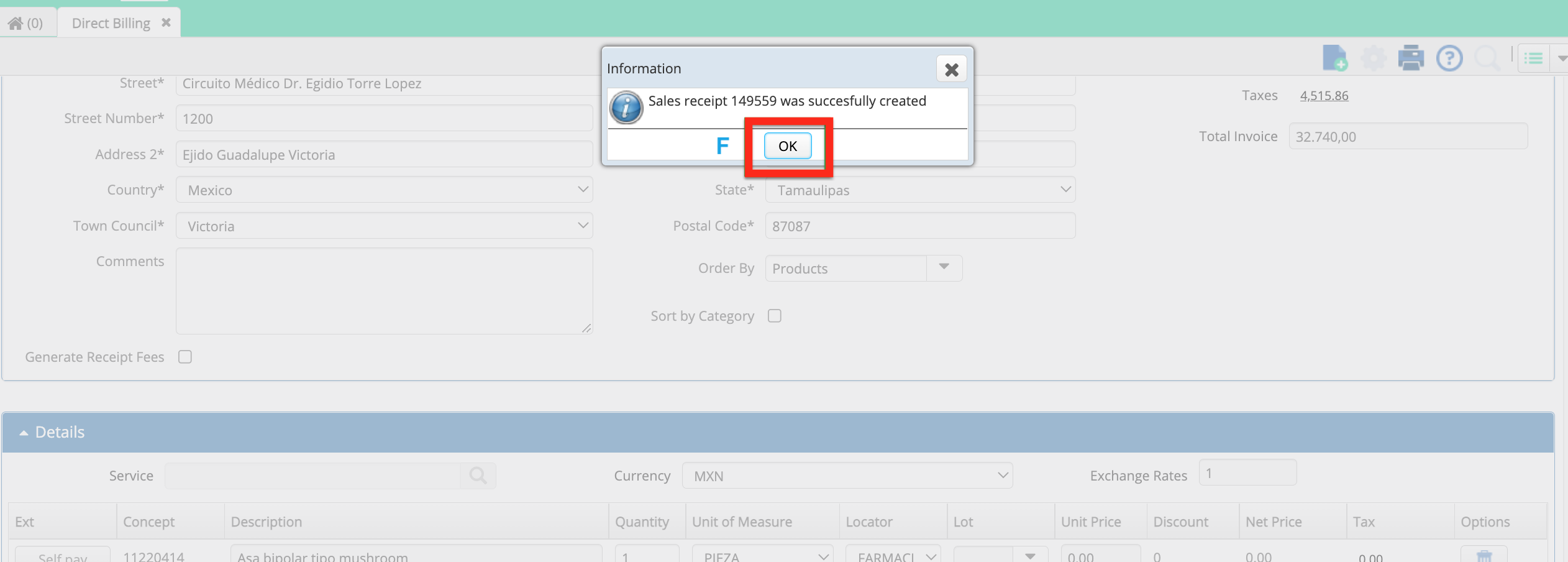Open the Order By Products dropdown arrow
The image size is (1568, 562).
(944, 268)
